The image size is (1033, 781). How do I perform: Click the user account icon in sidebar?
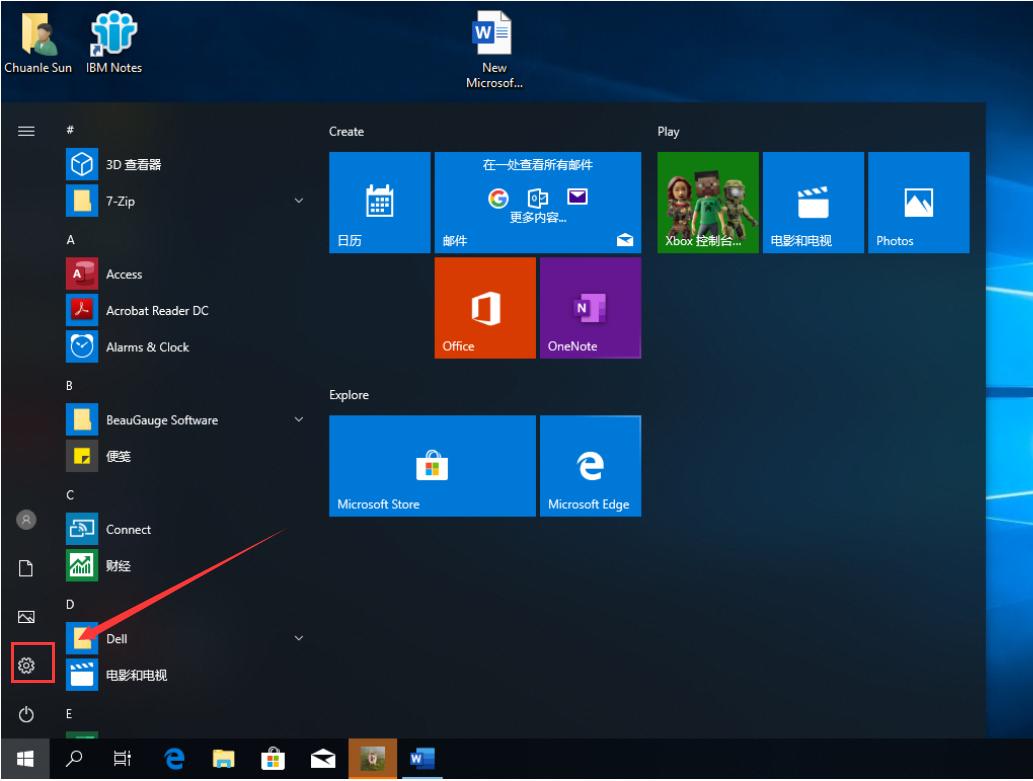coord(26,519)
